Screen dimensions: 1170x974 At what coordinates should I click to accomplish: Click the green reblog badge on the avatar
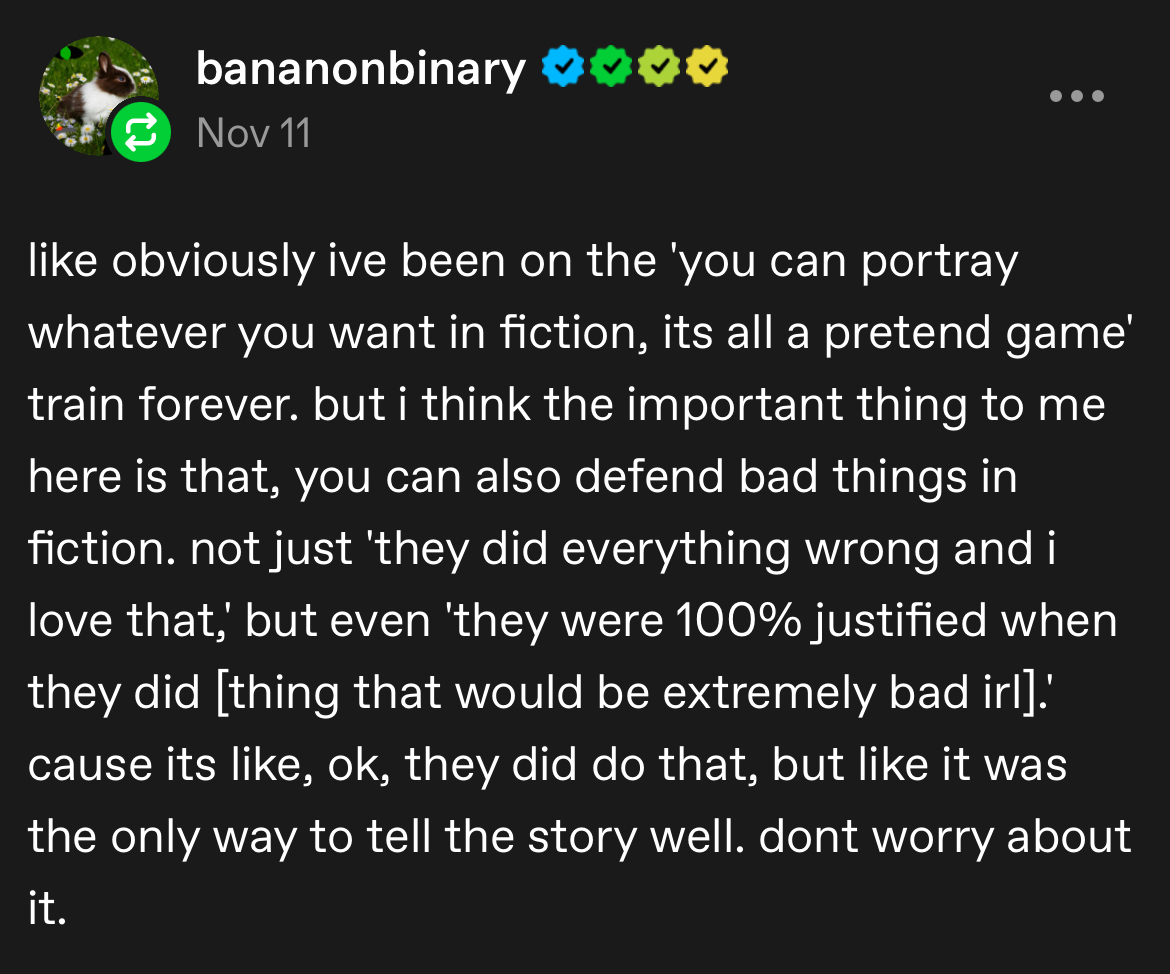[140, 133]
